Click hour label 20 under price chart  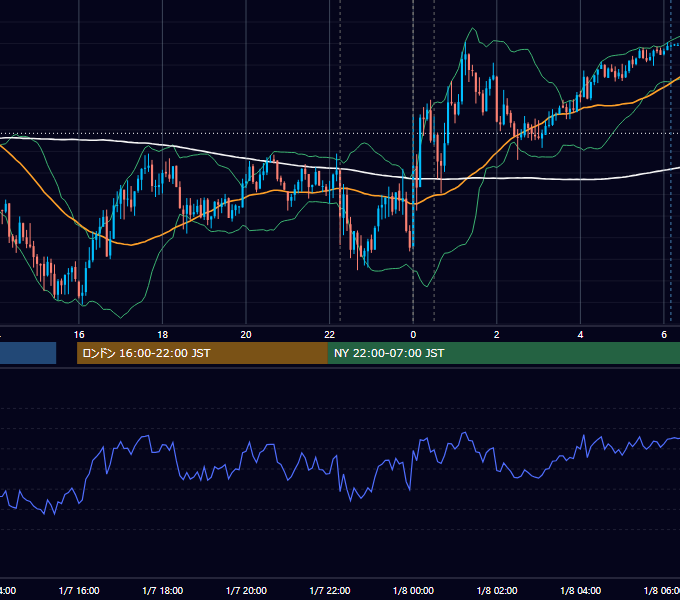[246, 335]
